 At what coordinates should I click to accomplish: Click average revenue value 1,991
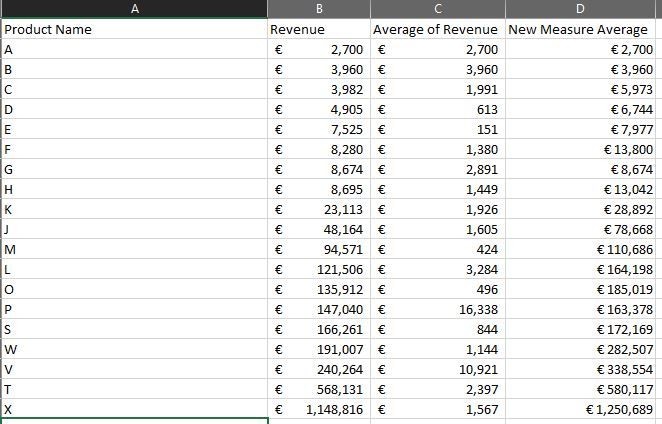point(438,90)
